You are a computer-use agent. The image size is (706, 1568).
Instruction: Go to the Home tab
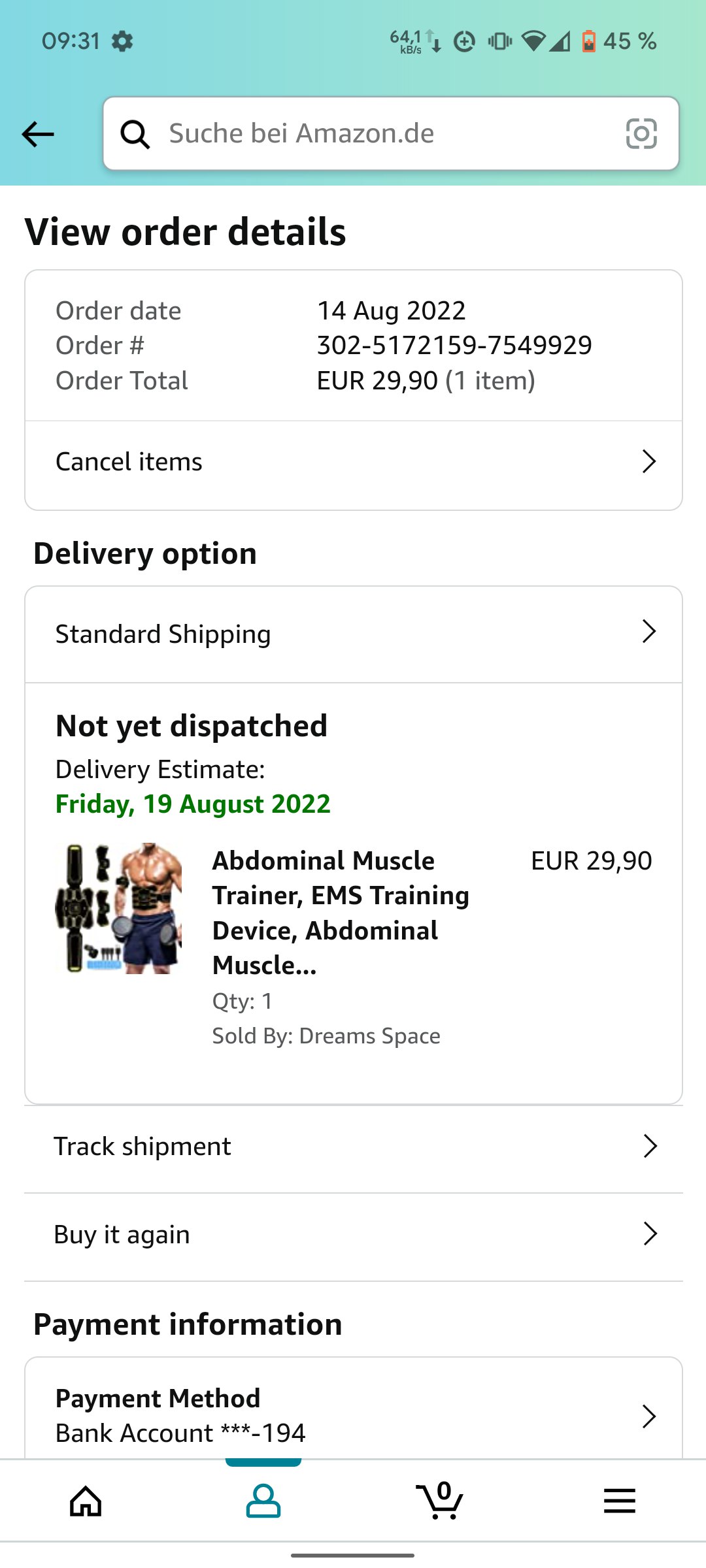tap(86, 1500)
